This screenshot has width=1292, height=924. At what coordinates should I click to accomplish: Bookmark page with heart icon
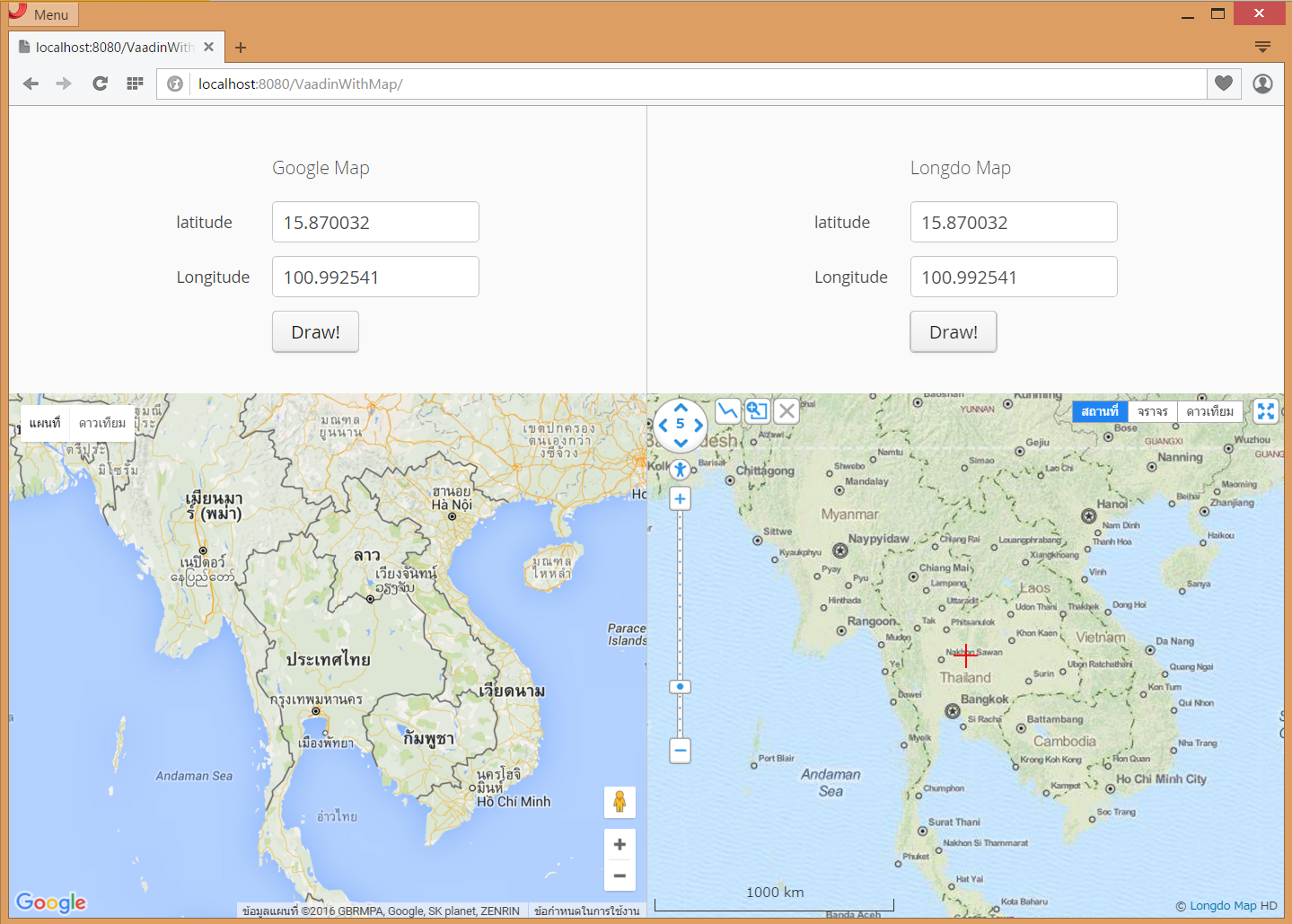click(1224, 84)
